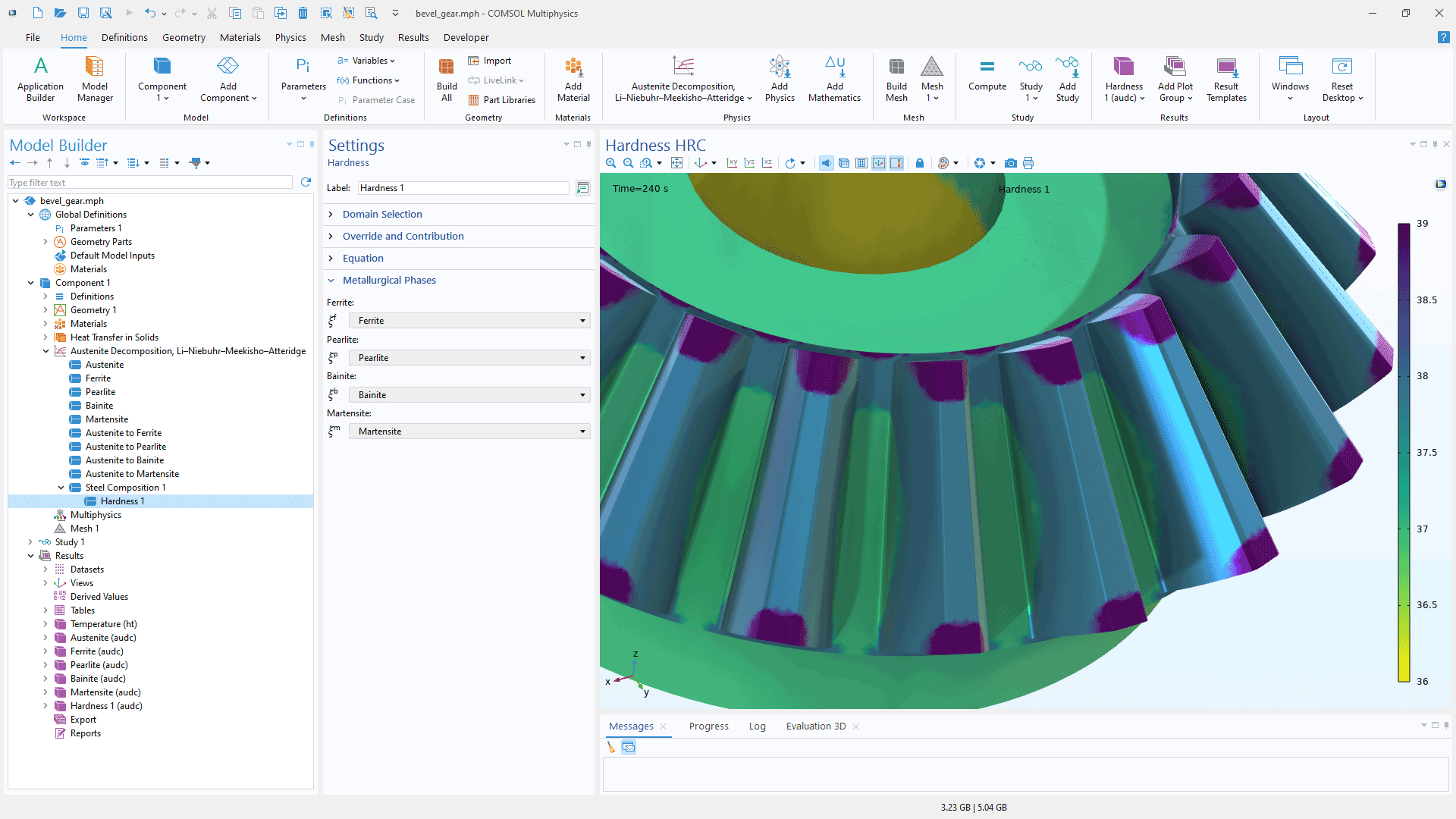Switch to the YZ view
The height and width of the screenshot is (819, 1456).
(x=749, y=163)
